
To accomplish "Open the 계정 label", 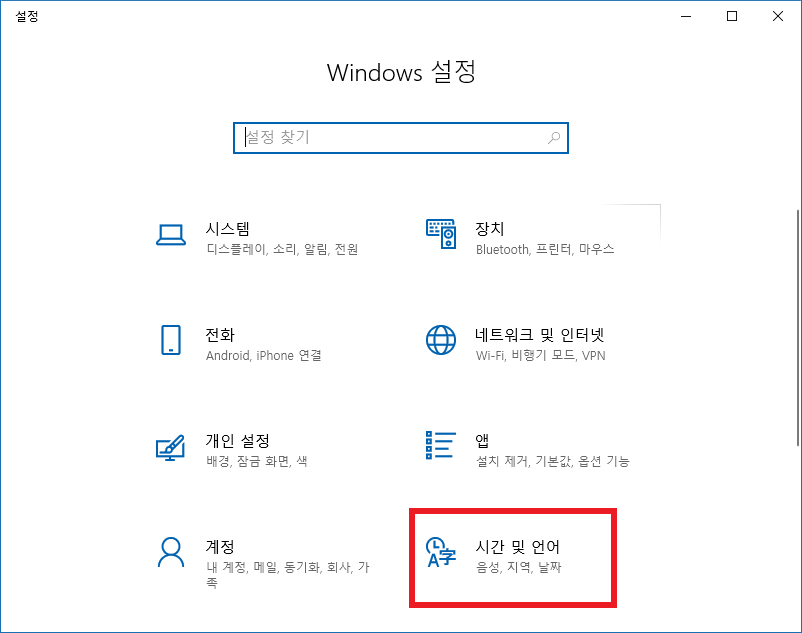I will [x=220, y=547].
